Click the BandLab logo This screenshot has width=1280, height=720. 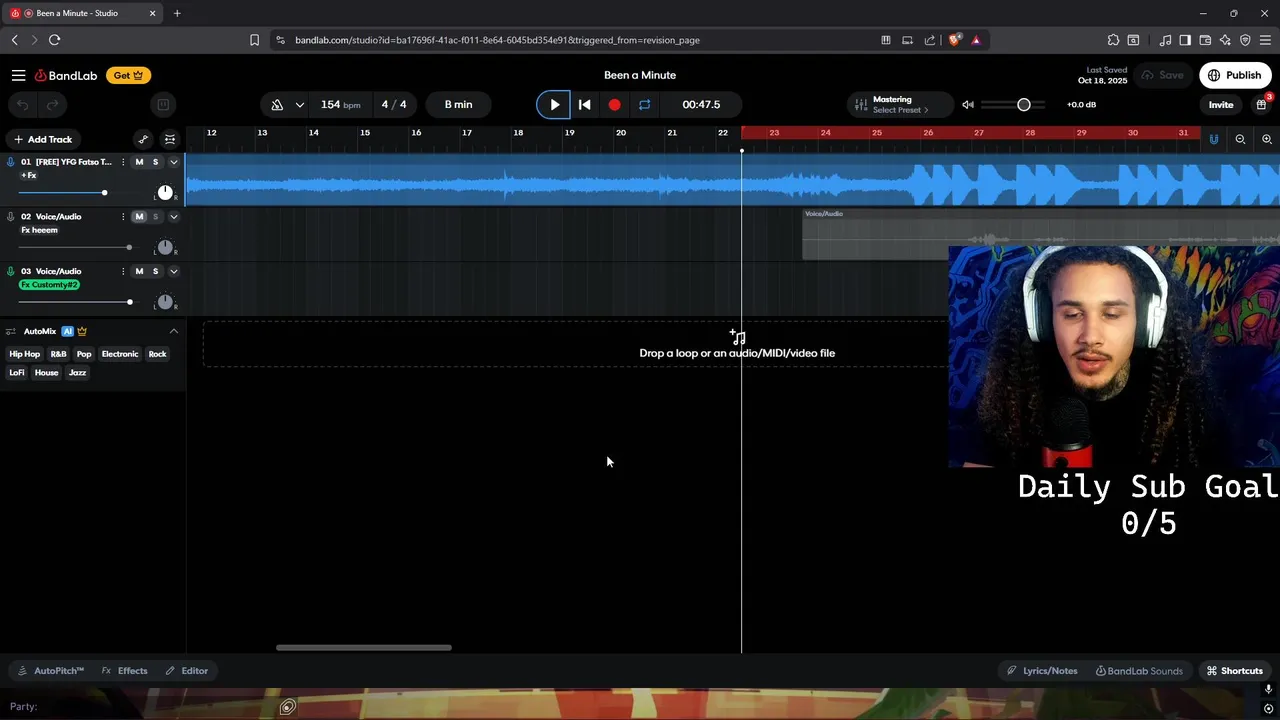coord(66,75)
